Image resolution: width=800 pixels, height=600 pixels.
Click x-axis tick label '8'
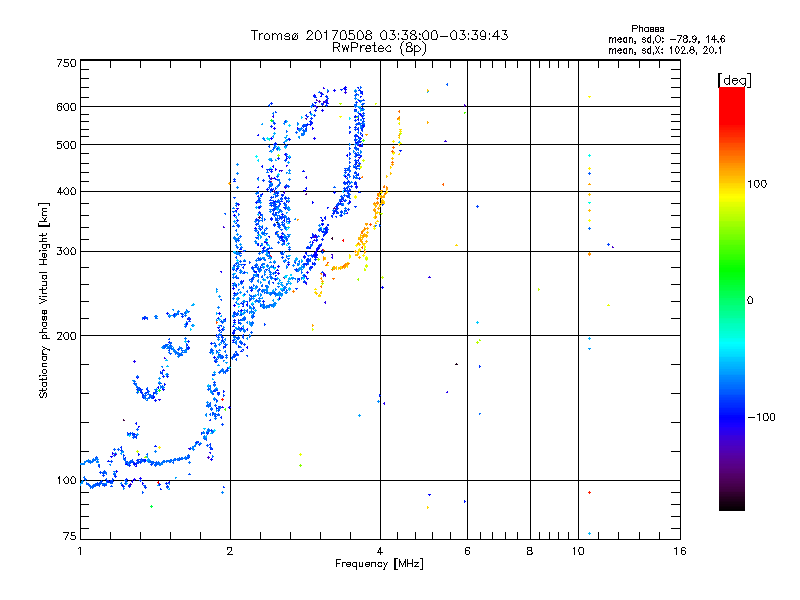(530, 551)
